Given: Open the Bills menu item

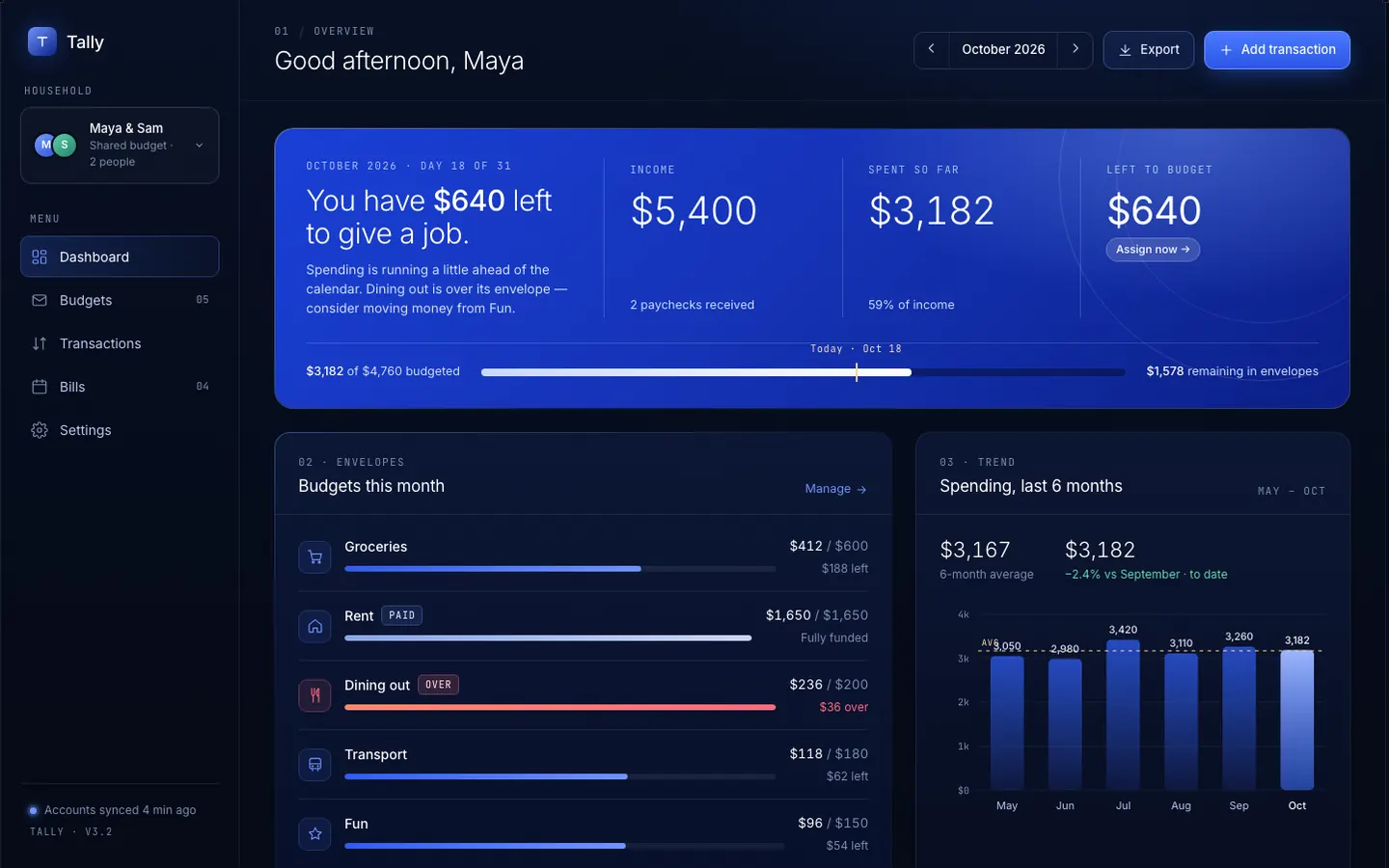Looking at the screenshot, I should pyautogui.click(x=120, y=387).
